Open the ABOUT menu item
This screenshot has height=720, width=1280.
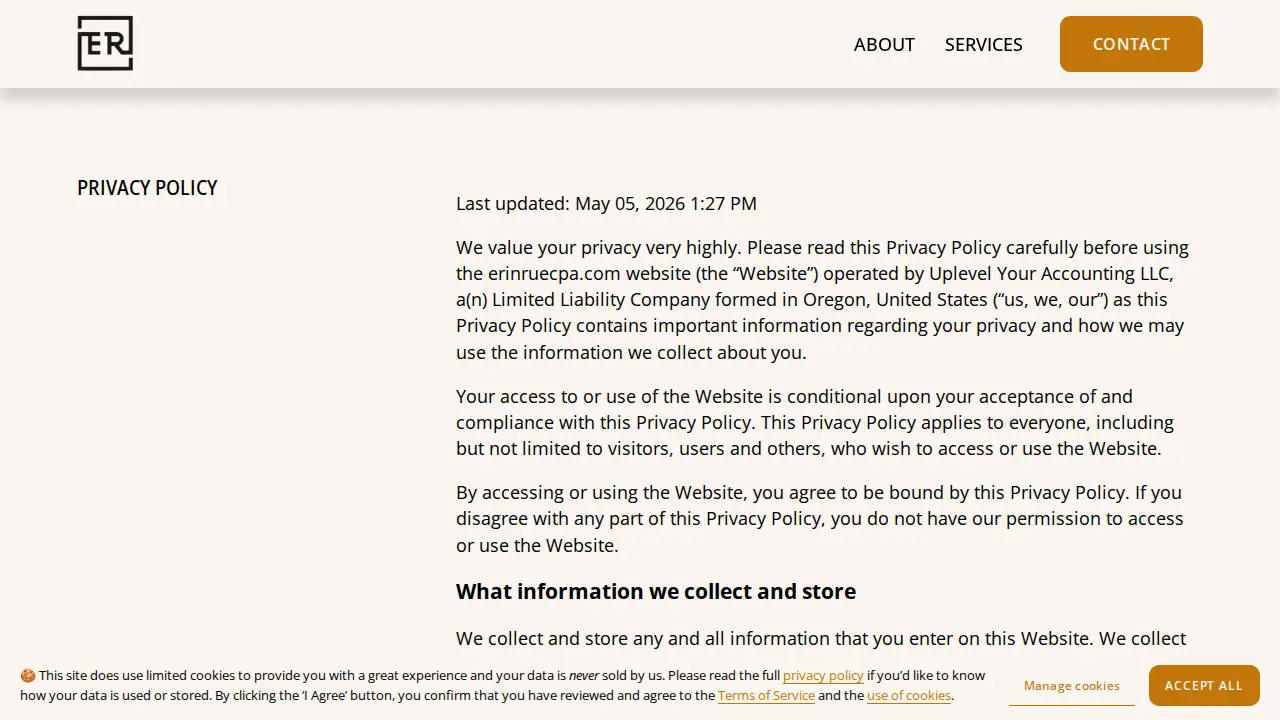tap(884, 44)
